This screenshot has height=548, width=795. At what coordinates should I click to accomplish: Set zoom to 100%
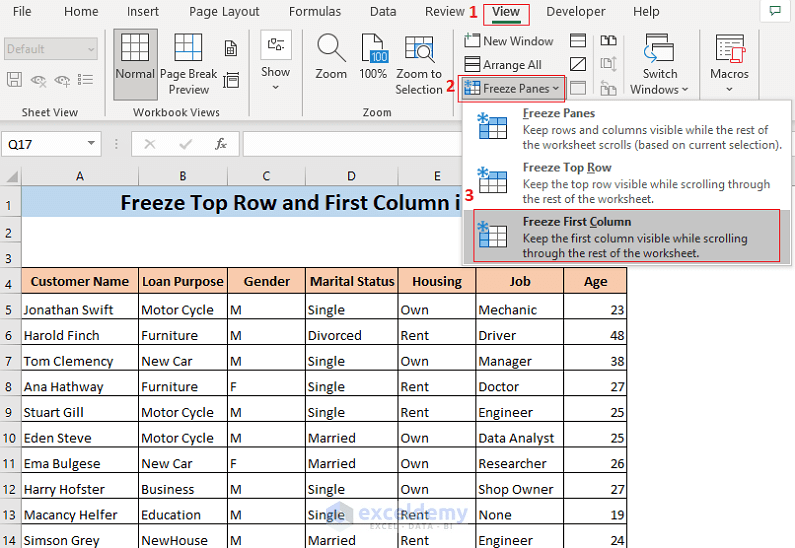[373, 57]
